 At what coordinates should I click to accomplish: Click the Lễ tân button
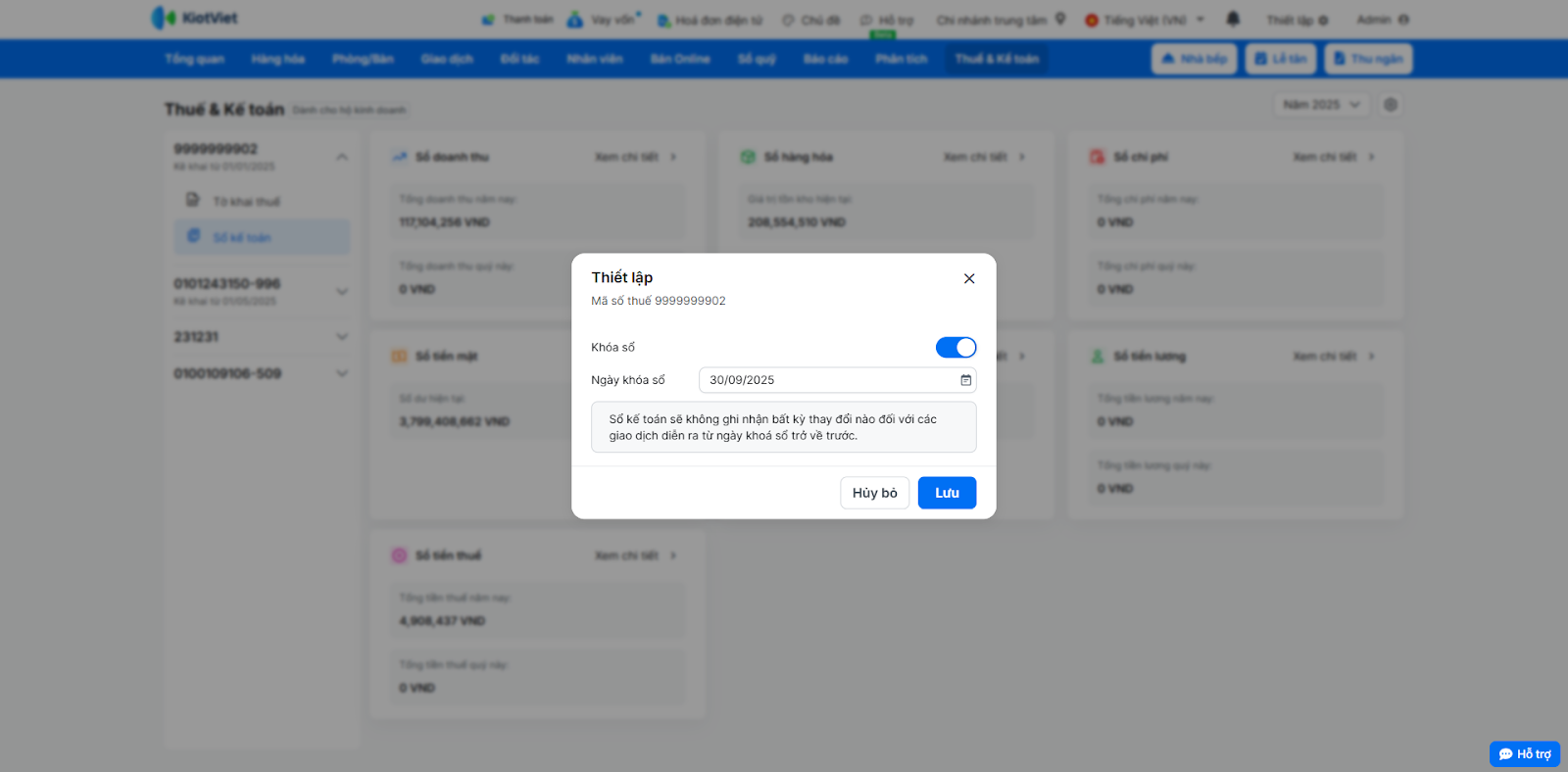(x=1281, y=59)
